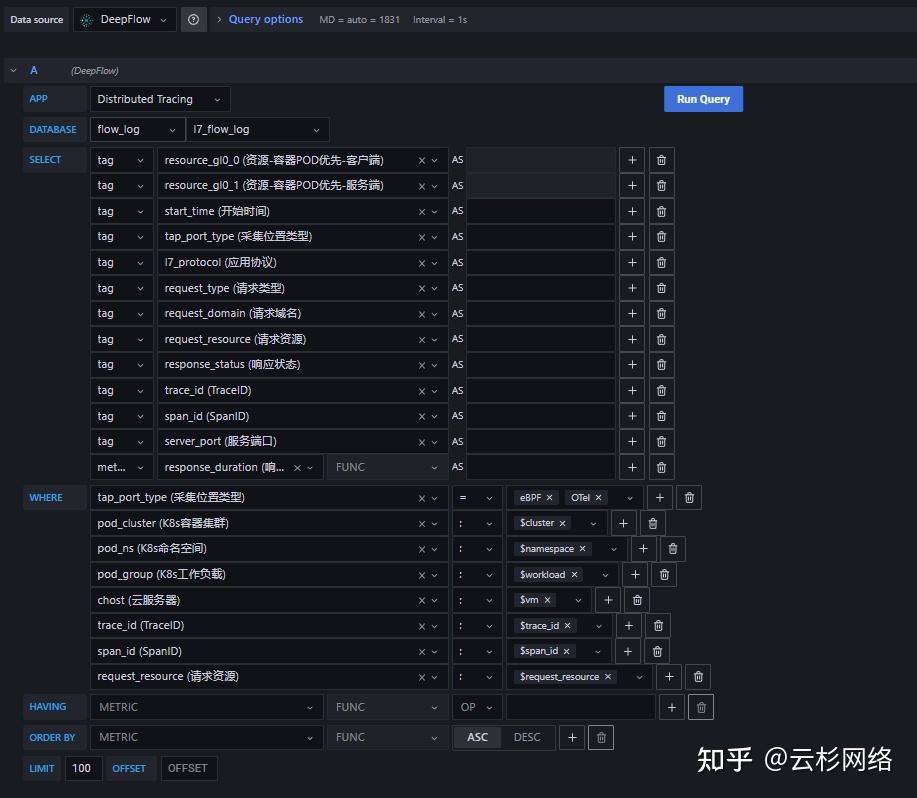Open the Distributed Tracing APP dropdown
917x798 pixels.
pyautogui.click(x=159, y=99)
